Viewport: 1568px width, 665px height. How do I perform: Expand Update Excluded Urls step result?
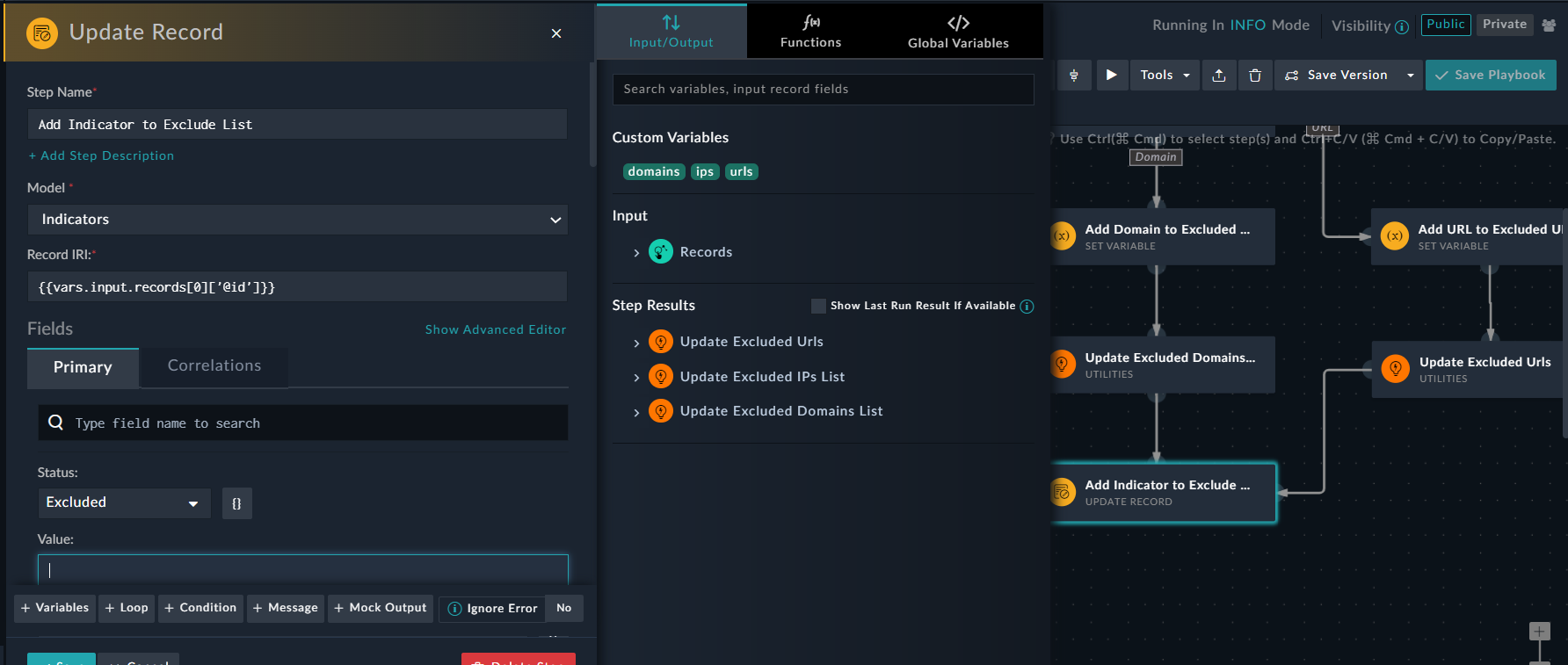click(x=636, y=343)
